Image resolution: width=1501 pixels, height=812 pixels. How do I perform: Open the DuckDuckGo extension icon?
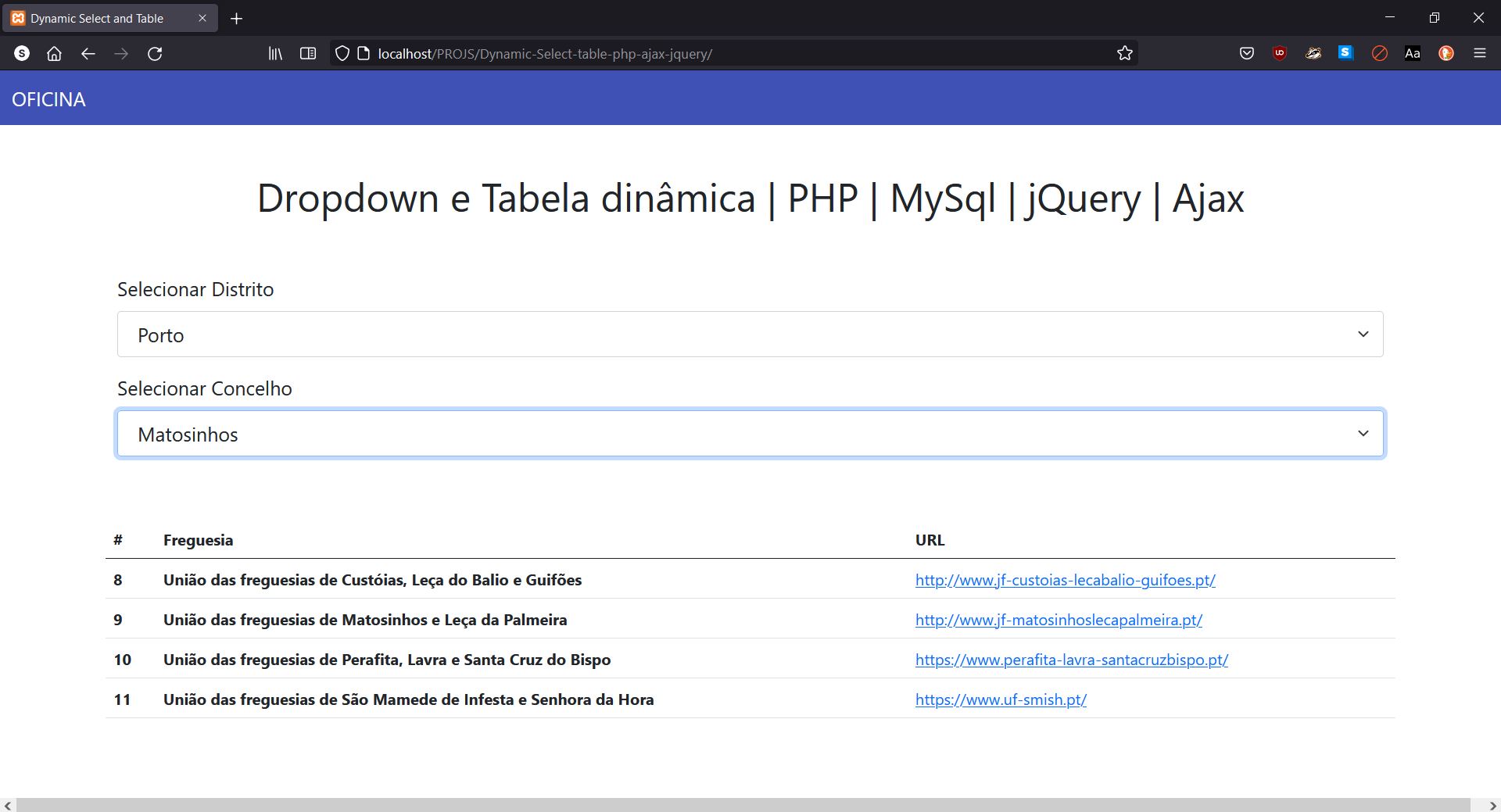coord(1446,54)
